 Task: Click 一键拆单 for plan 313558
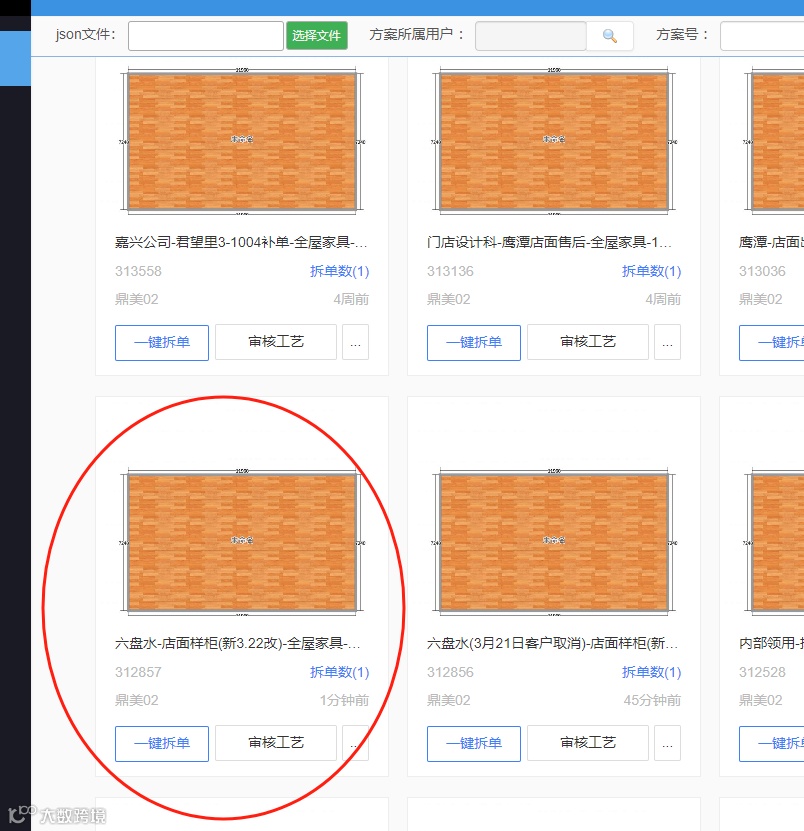[162, 342]
